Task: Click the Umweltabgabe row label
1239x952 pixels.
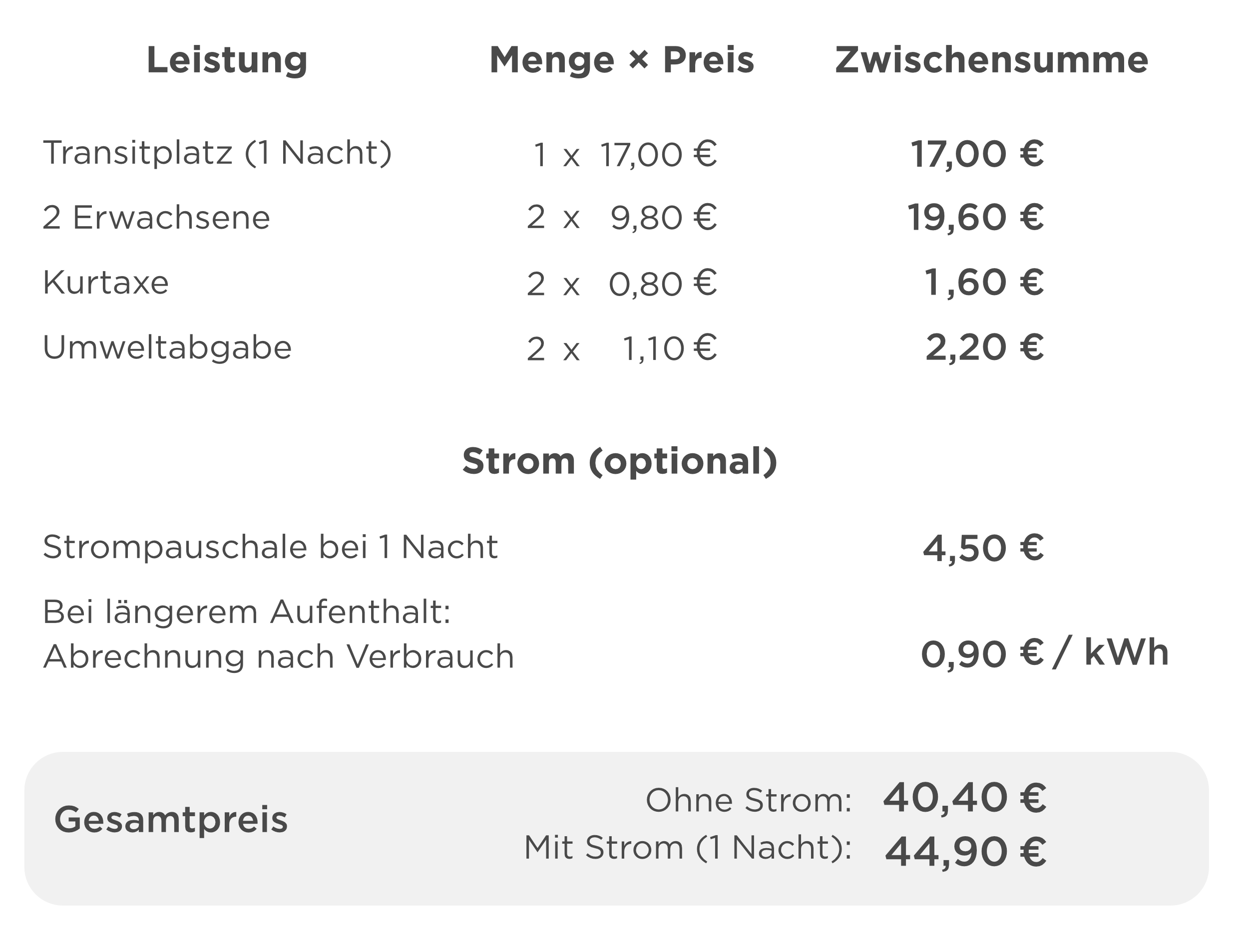Action: (167, 347)
